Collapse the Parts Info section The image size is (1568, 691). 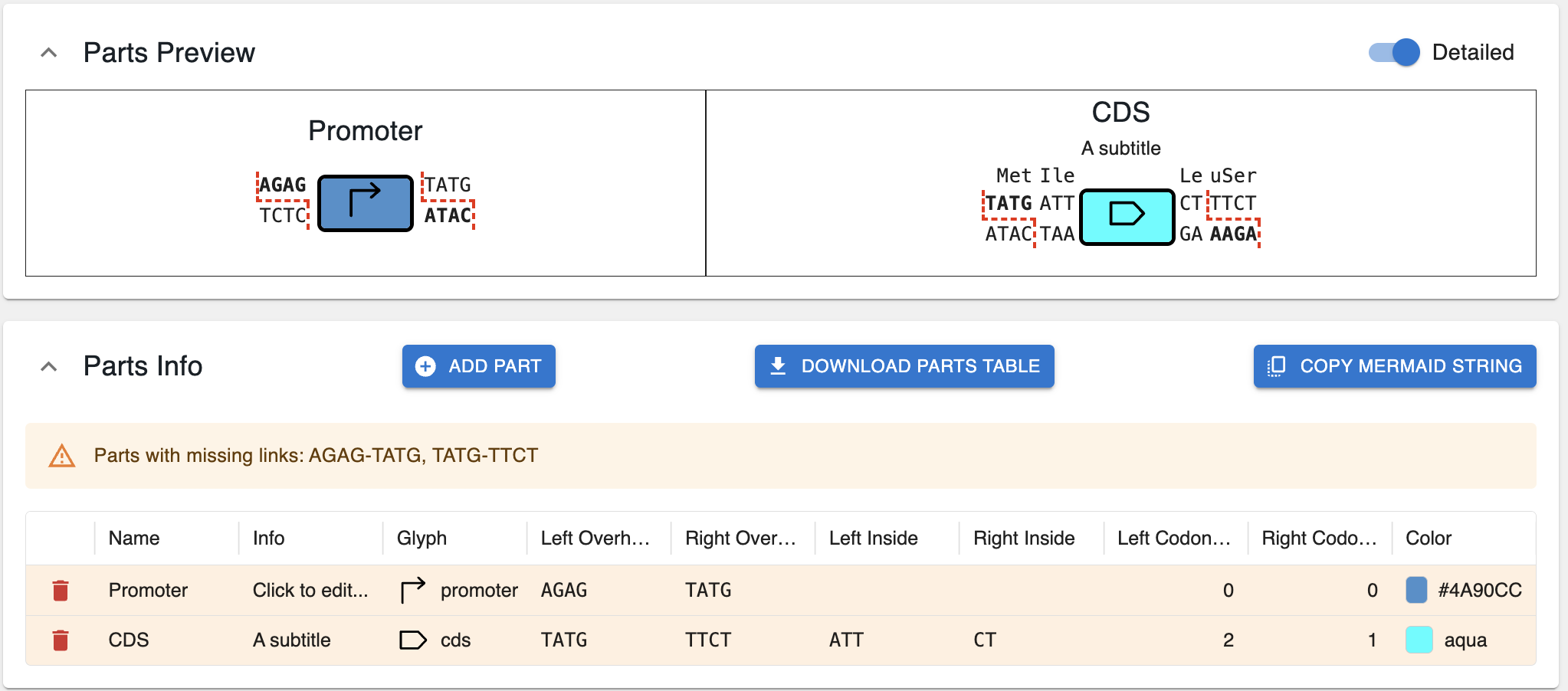(49, 366)
